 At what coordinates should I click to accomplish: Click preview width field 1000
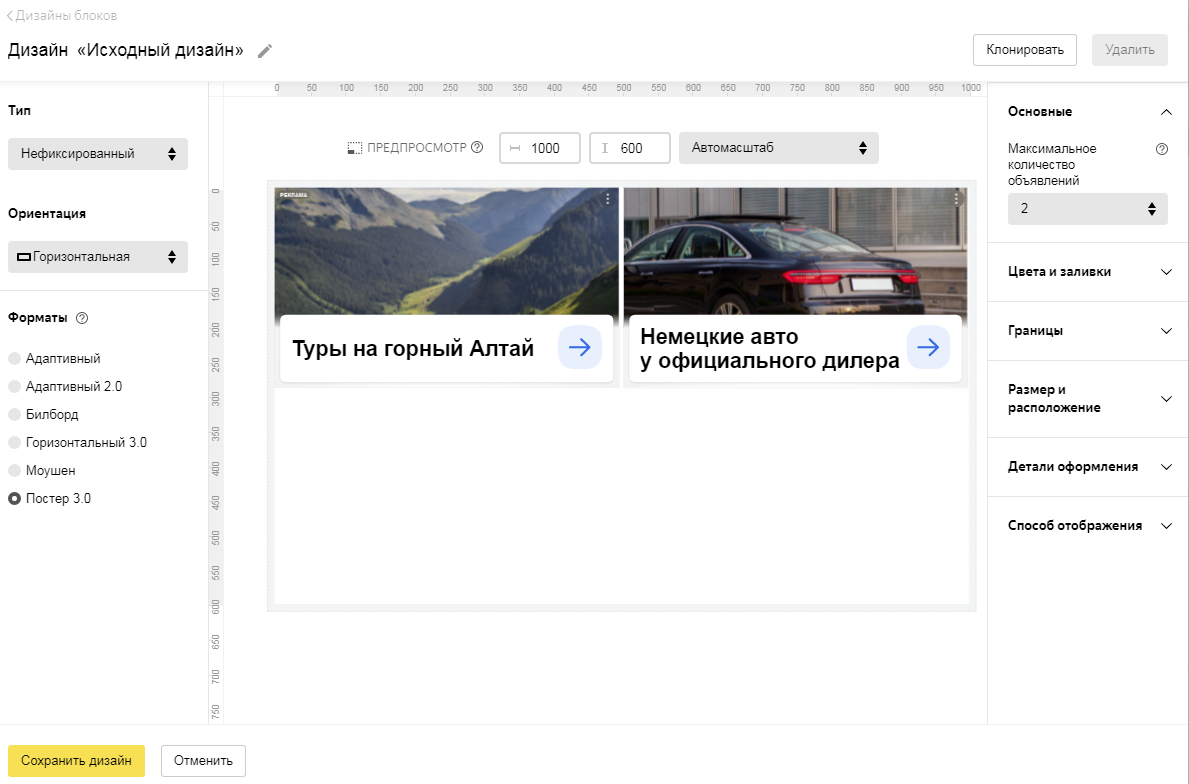(x=540, y=148)
